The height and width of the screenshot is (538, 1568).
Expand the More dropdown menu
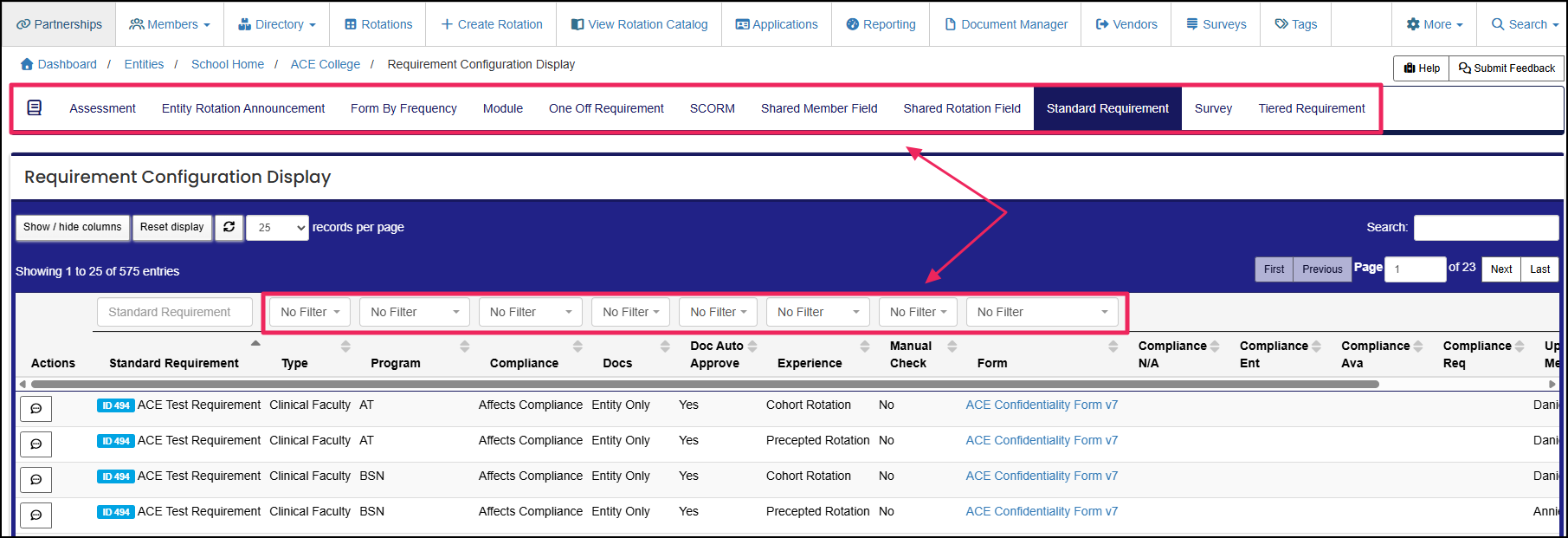click(1435, 24)
